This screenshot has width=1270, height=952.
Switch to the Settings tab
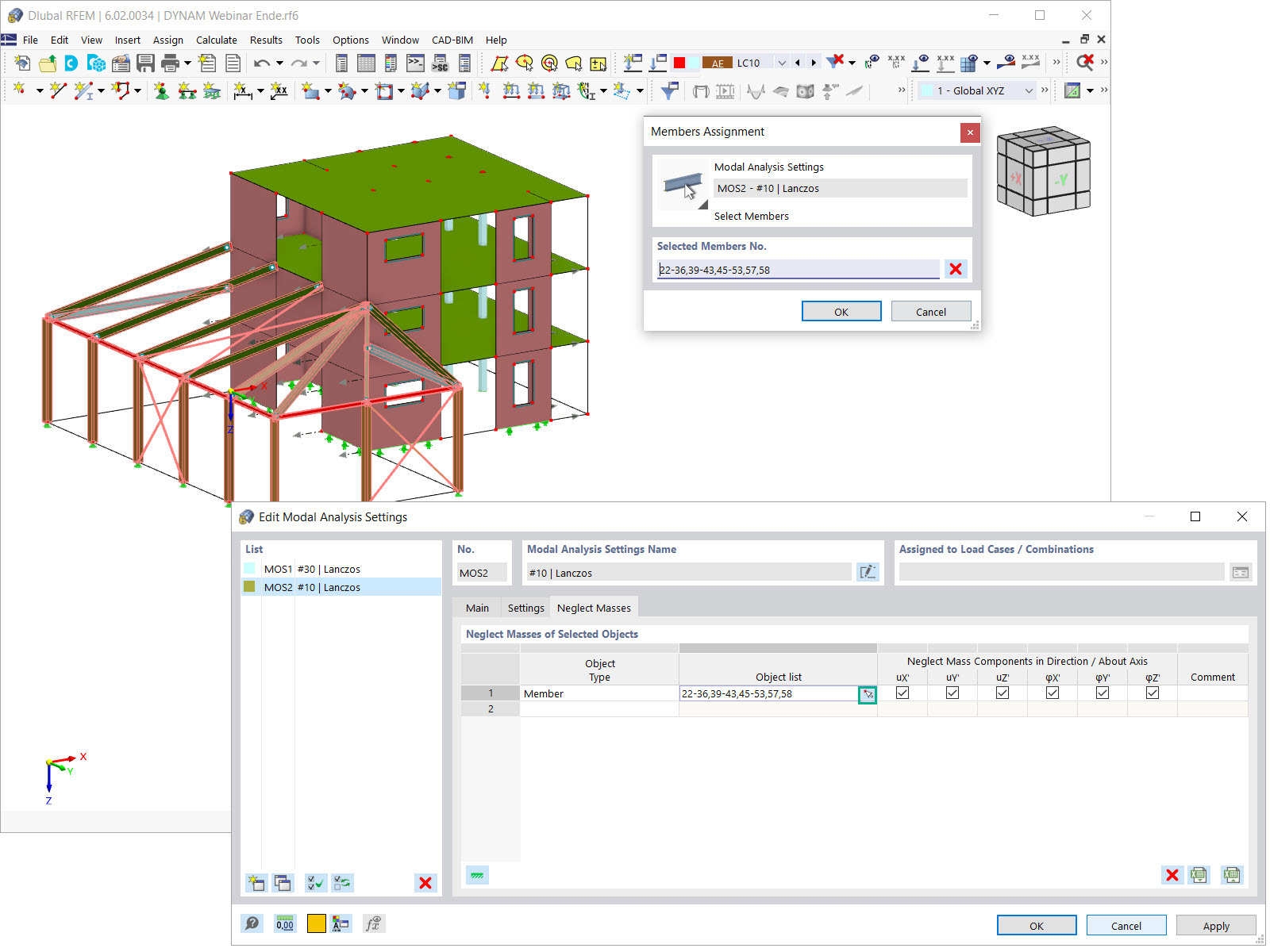(525, 608)
